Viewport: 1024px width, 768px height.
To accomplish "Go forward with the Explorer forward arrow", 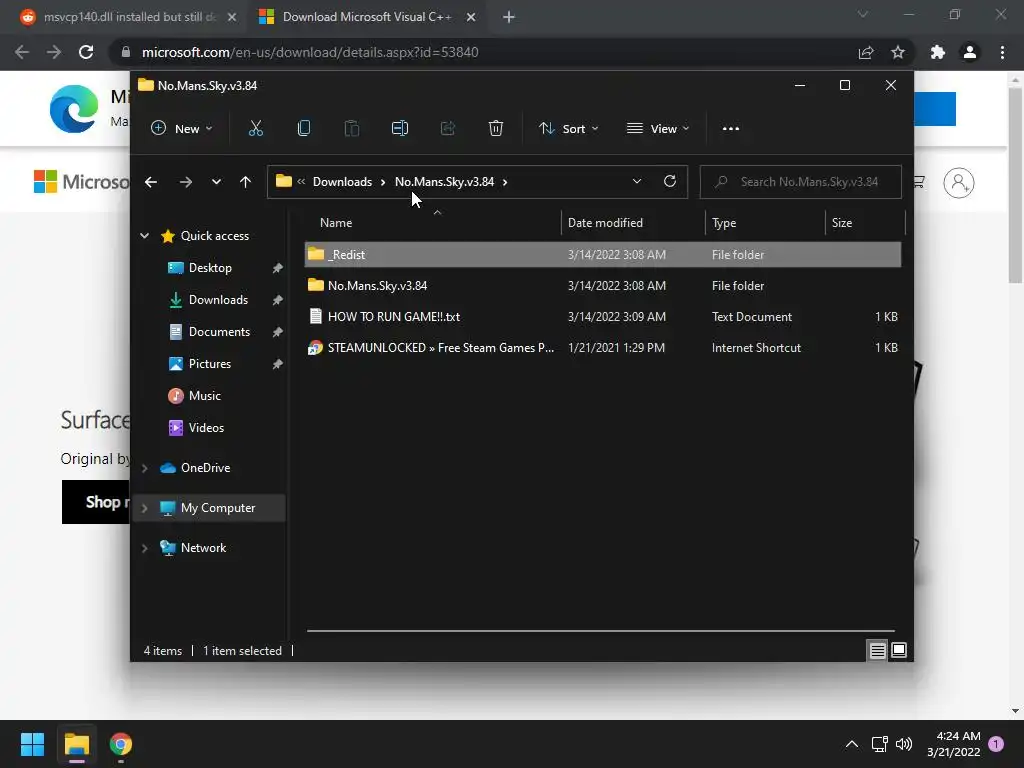I will (x=185, y=182).
